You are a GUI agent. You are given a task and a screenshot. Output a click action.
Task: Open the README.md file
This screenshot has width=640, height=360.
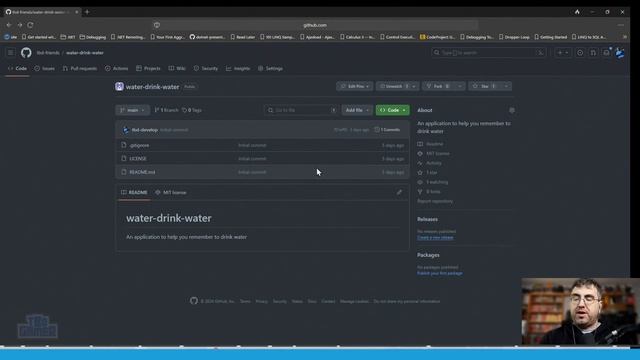pyautogui.click(x=142, y=172)
